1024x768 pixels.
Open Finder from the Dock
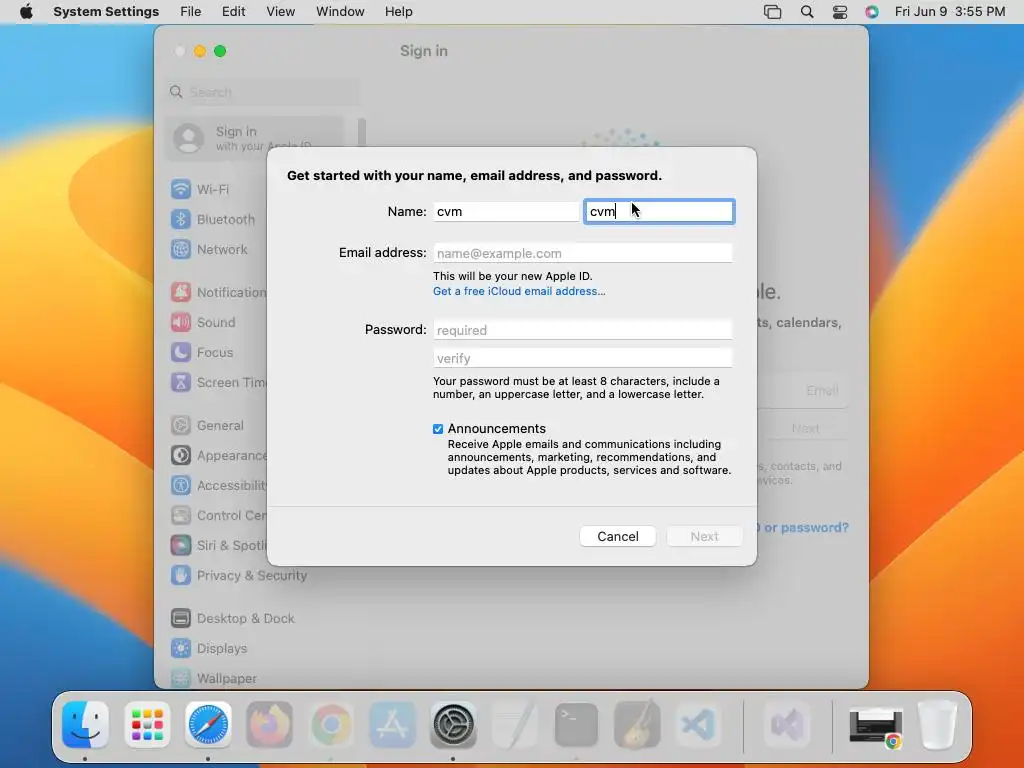(86, 725)
